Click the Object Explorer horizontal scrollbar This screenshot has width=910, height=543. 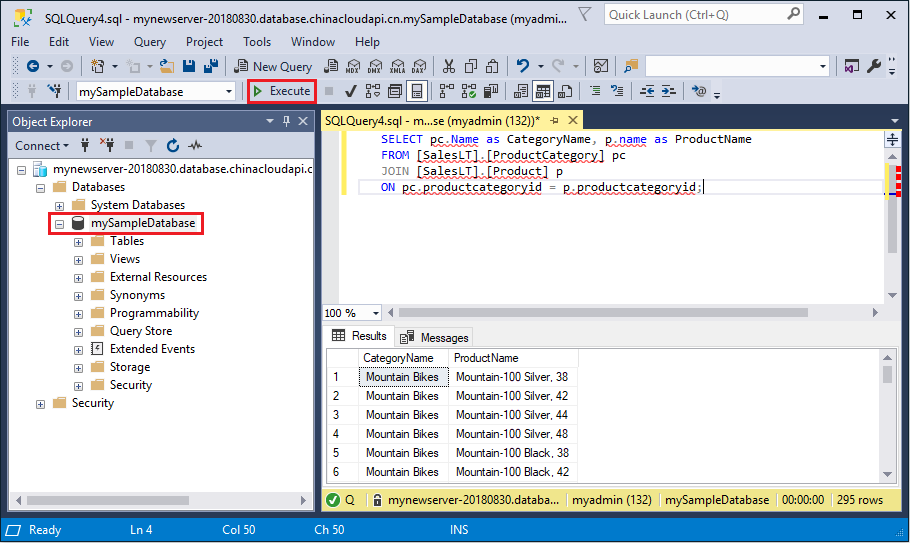107,500
